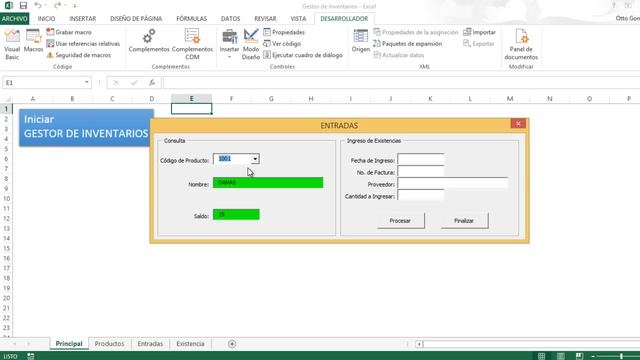Select the Principal sheet tab
This screenshot has width=640, height=360.
point(69,344)
